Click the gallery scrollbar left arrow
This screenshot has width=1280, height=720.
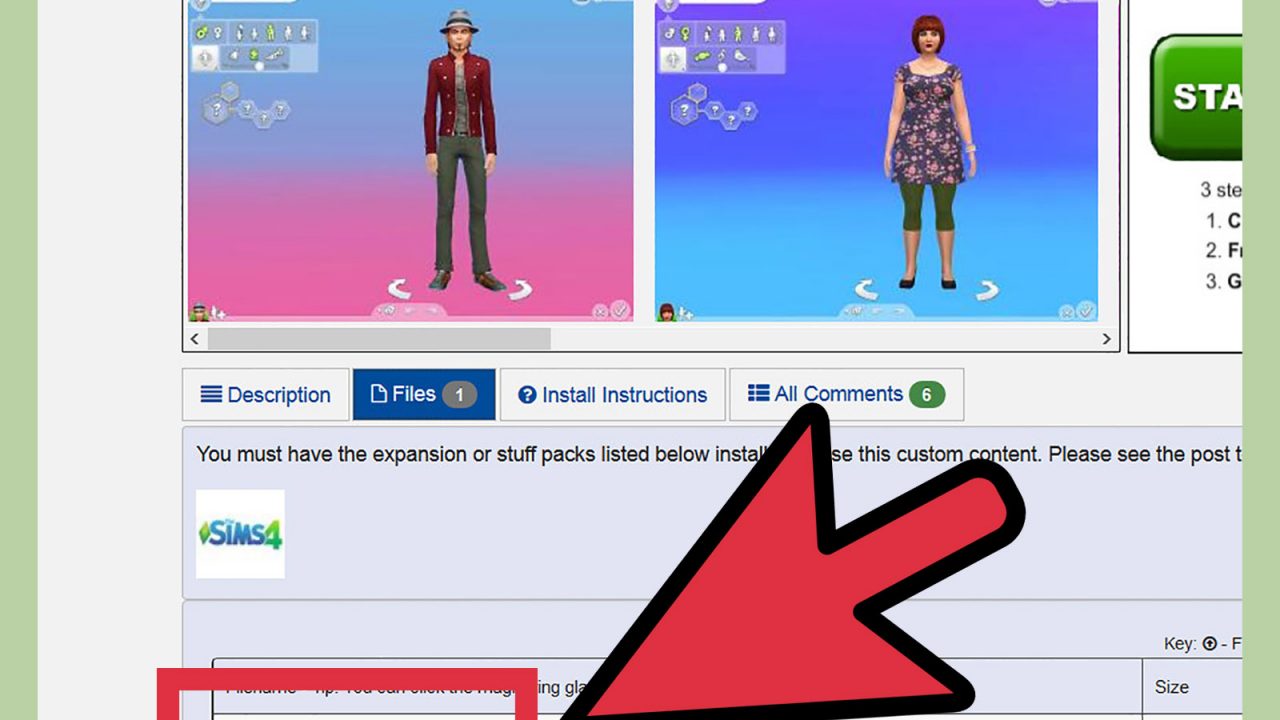(195, 339)
